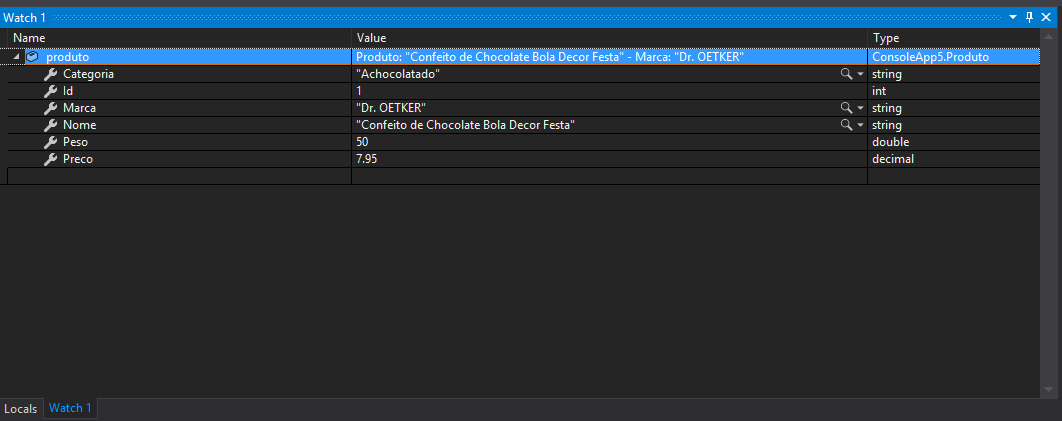1062x421 pixels.
Task: Open the Watch 1 window position menu
Action: pos(1013,18)
